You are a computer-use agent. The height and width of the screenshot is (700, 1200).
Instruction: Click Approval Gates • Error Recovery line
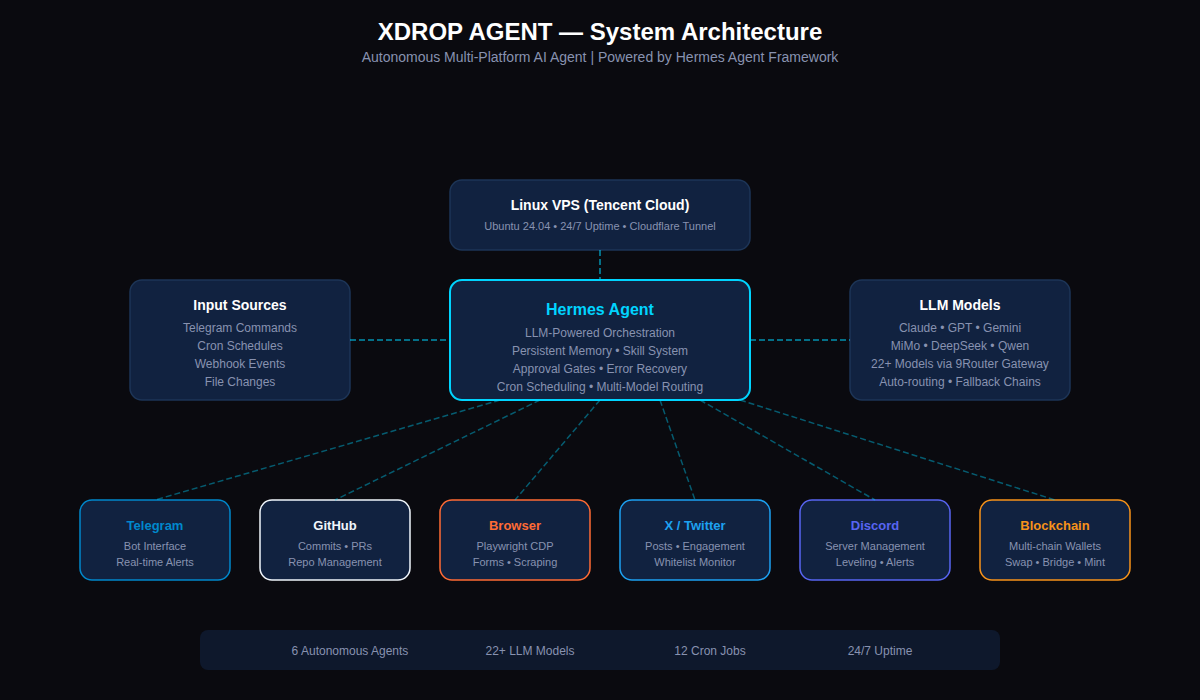click(x=600, y=369)
